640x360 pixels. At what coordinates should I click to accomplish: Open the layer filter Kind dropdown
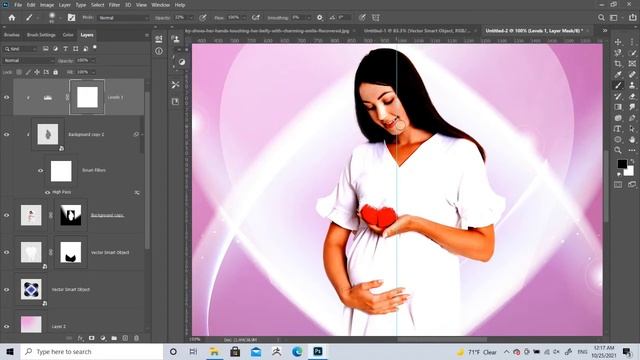20,49
